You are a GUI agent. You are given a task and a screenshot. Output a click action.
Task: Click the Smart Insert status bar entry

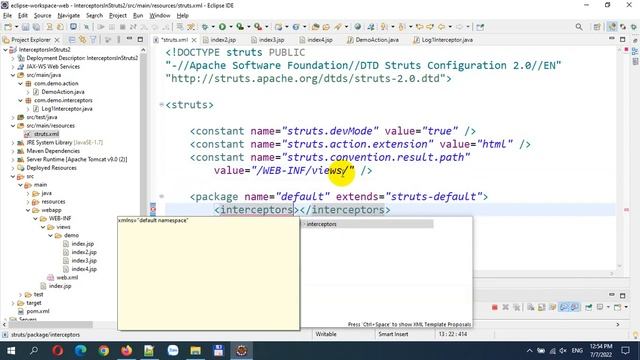click(x=393, y=334)
